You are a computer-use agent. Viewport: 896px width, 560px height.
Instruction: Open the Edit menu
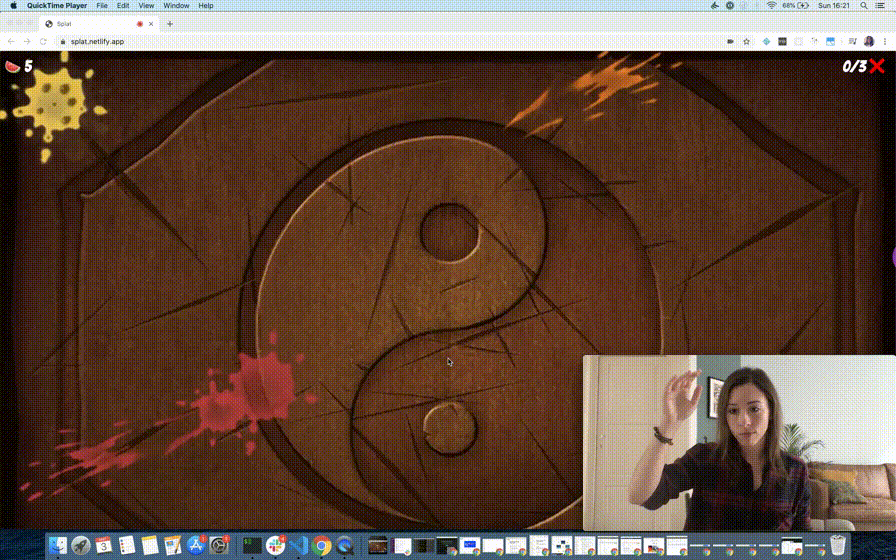(123, 6)
